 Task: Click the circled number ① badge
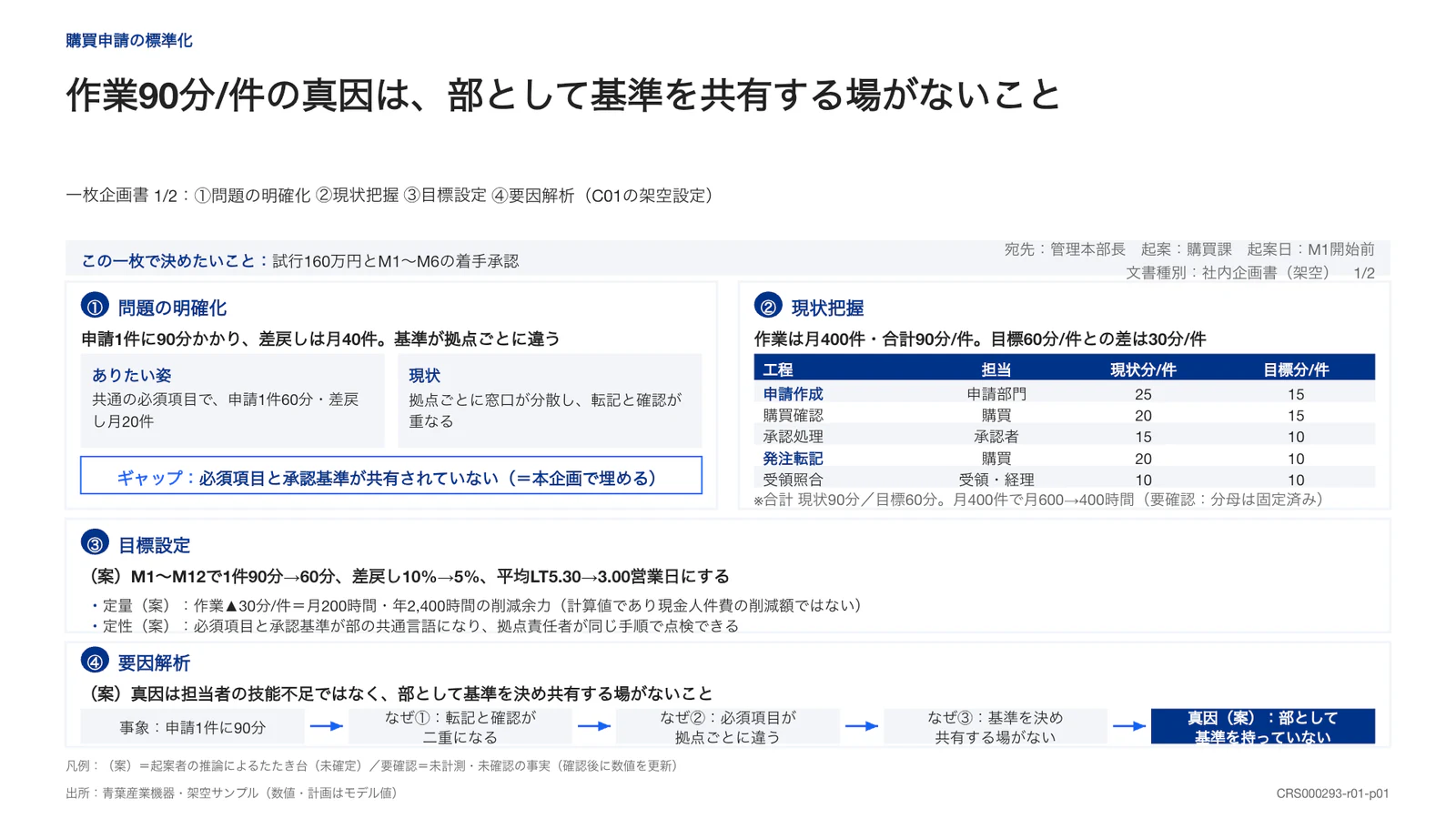pos(95,306)
